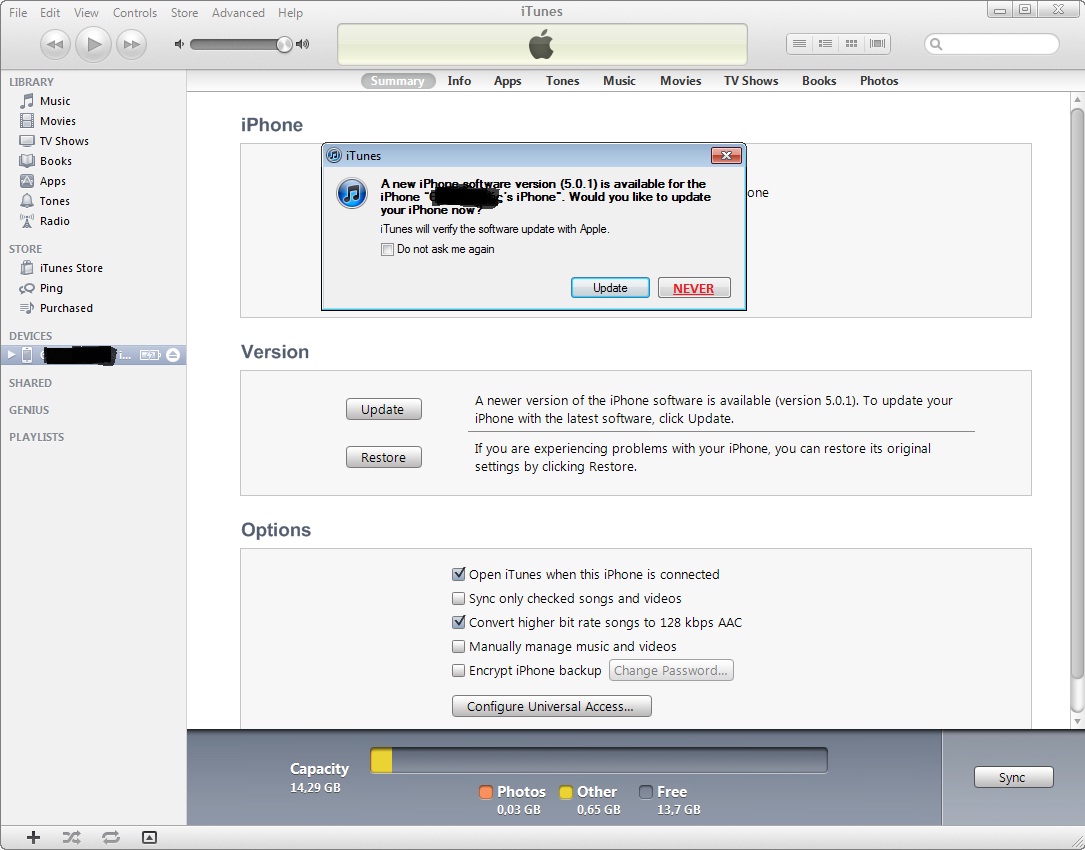Open the Controls menu
This screenshot has width=1085, height=850.
(x=135, y=12)
